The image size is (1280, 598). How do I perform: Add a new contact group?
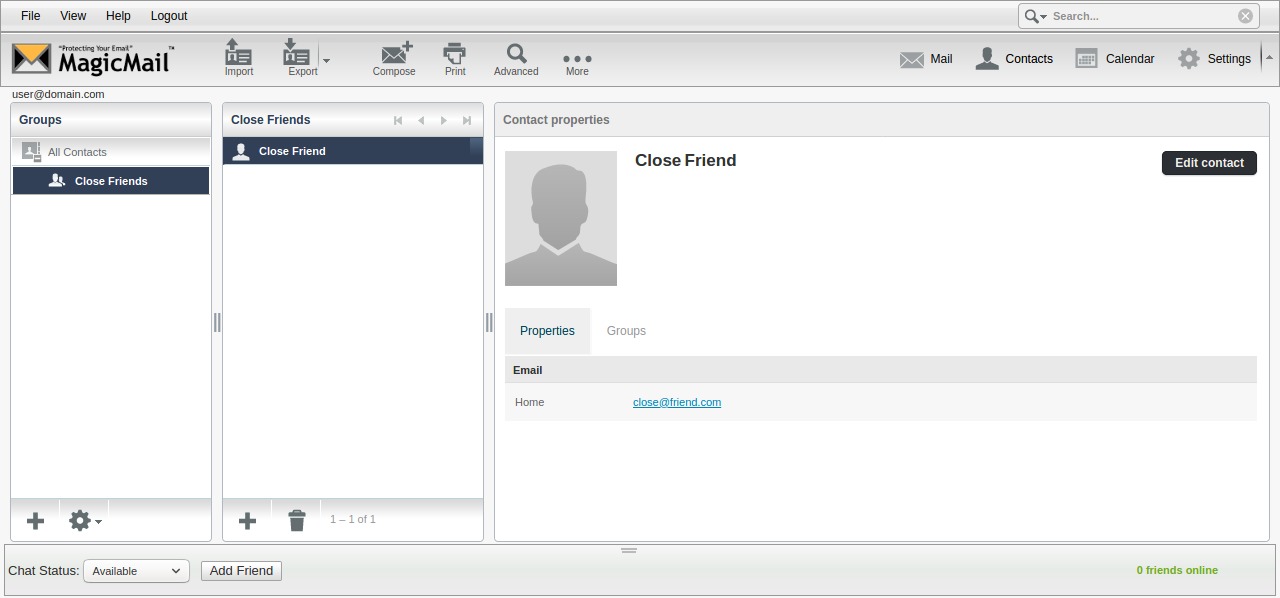point(35,521)
